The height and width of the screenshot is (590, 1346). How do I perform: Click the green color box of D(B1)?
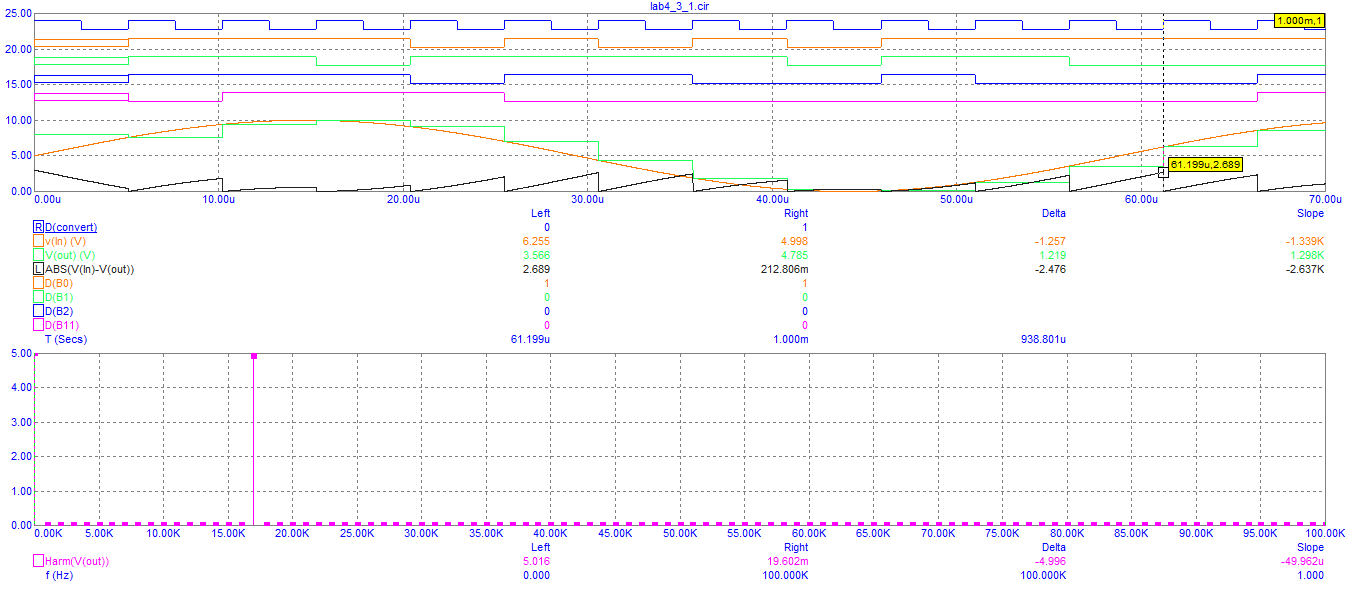pyautogui.click(x=39, y=297)
